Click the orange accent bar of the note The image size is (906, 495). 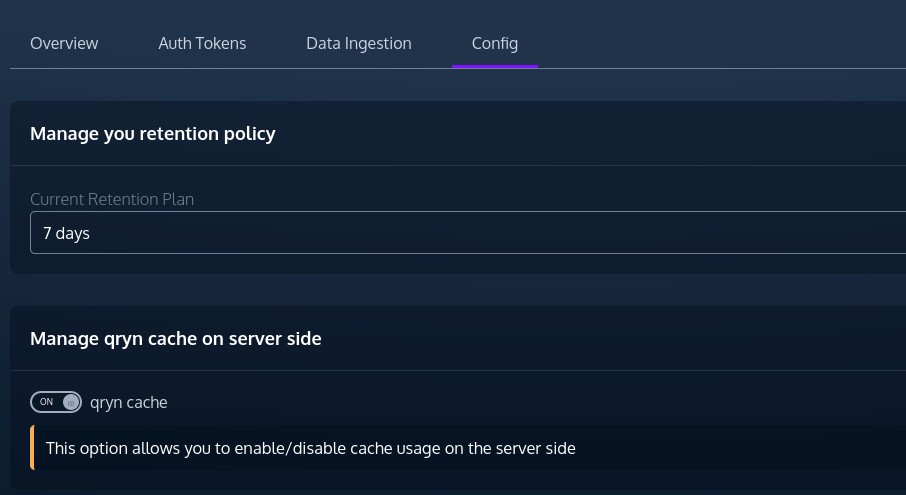coord(32,448)
